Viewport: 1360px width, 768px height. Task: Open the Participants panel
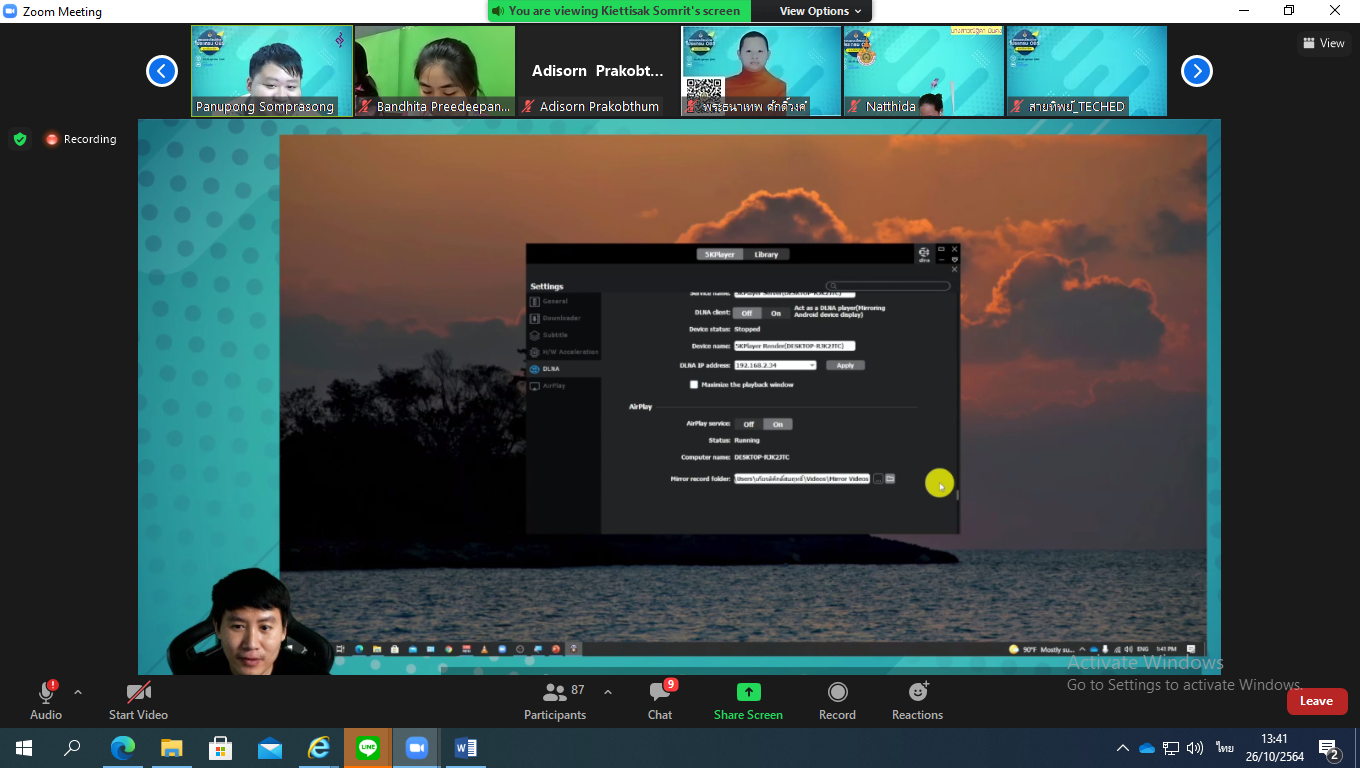pyautogui.click(x=555, y=700)
